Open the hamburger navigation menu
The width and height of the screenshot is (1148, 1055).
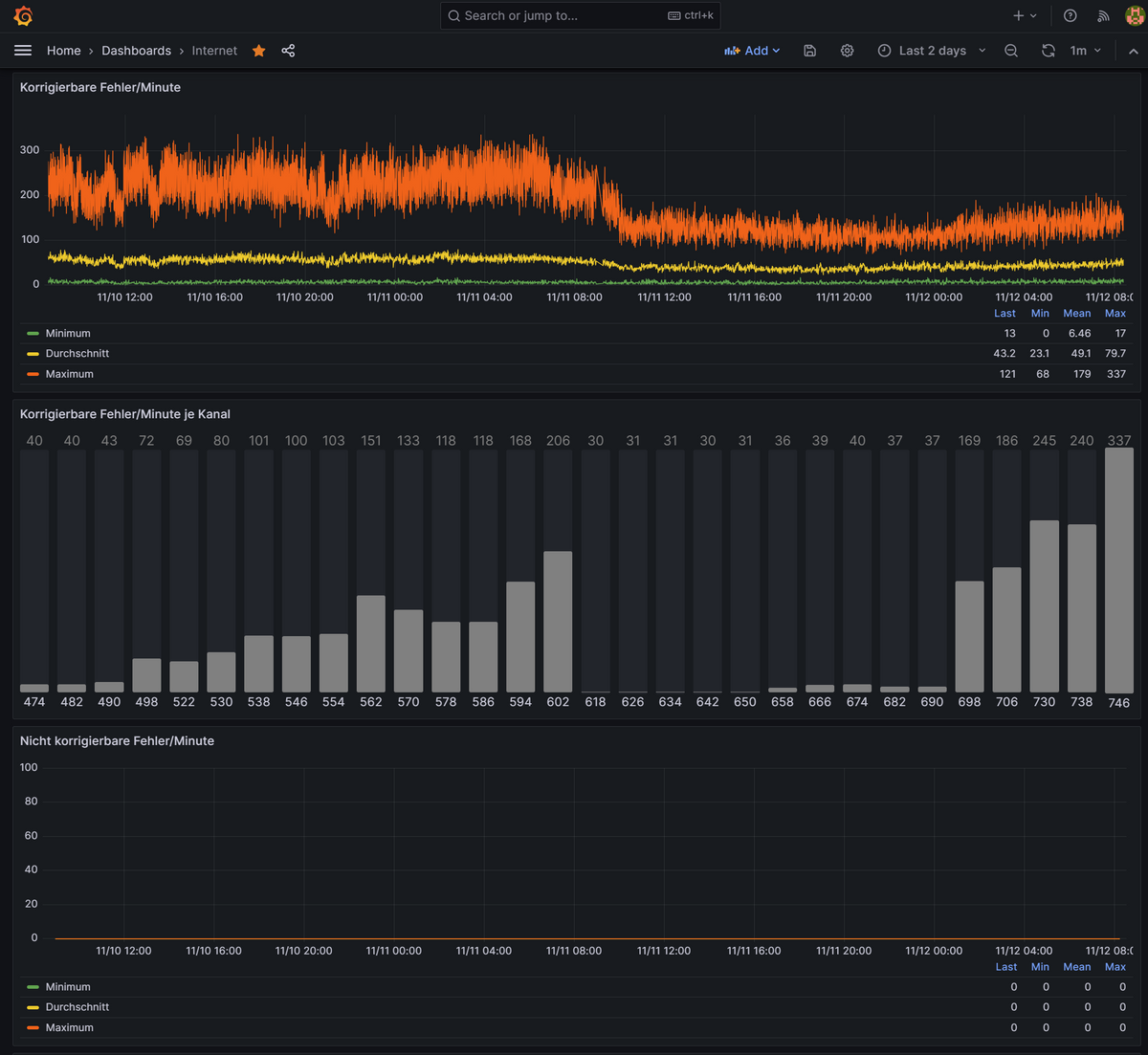tap(23, 51)
